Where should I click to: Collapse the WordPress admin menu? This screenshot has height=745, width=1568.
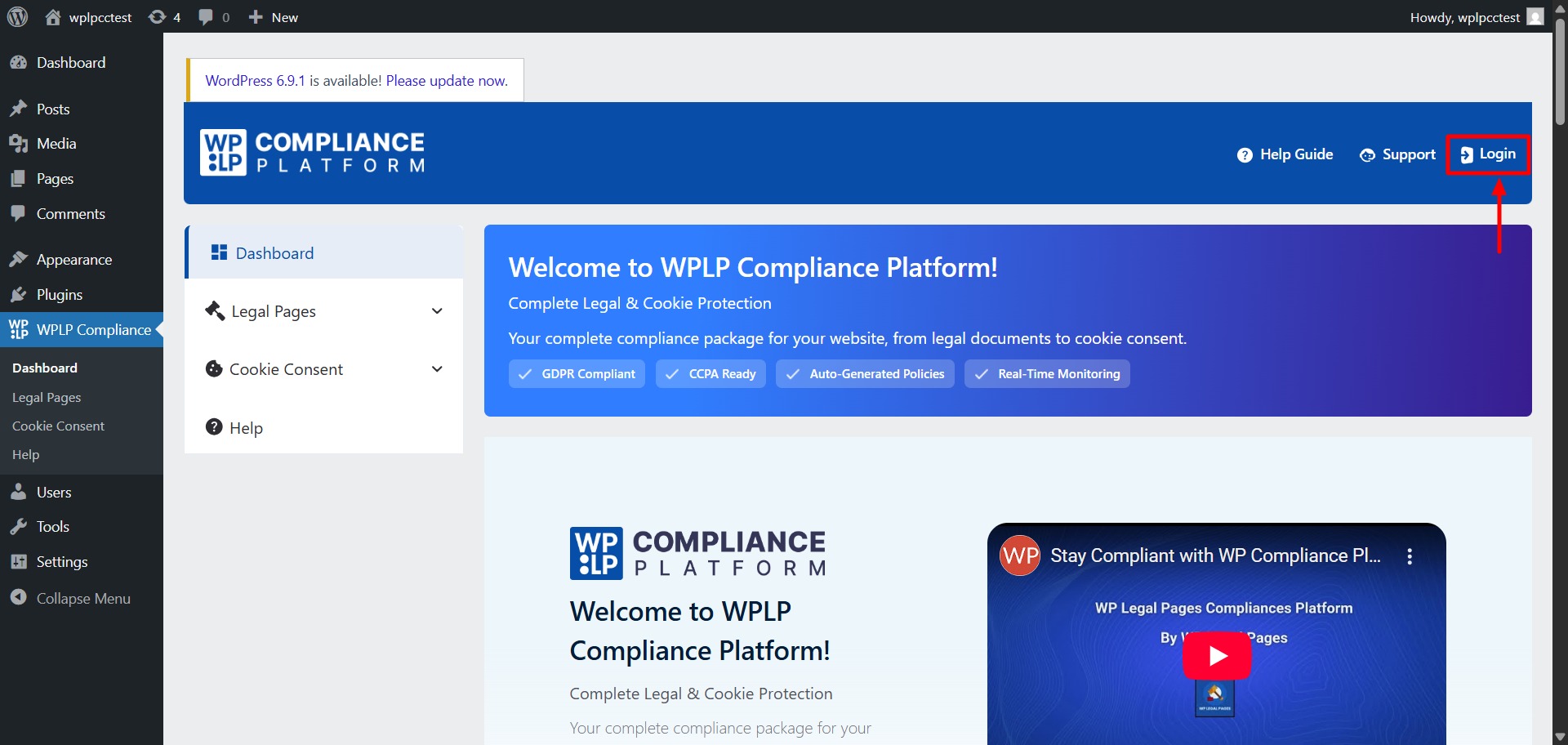[82, 599]
